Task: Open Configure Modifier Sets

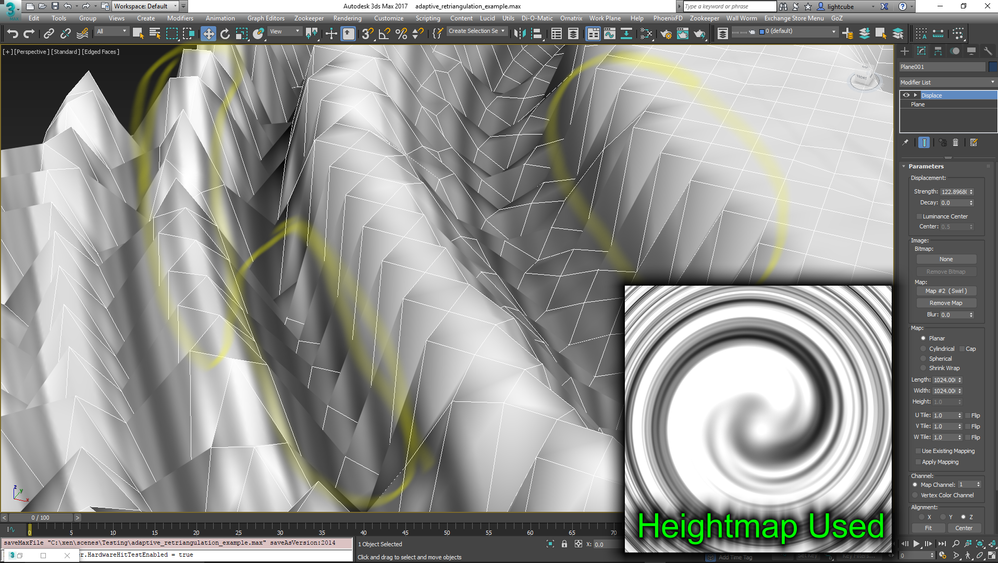Action: tap(973, 142)
